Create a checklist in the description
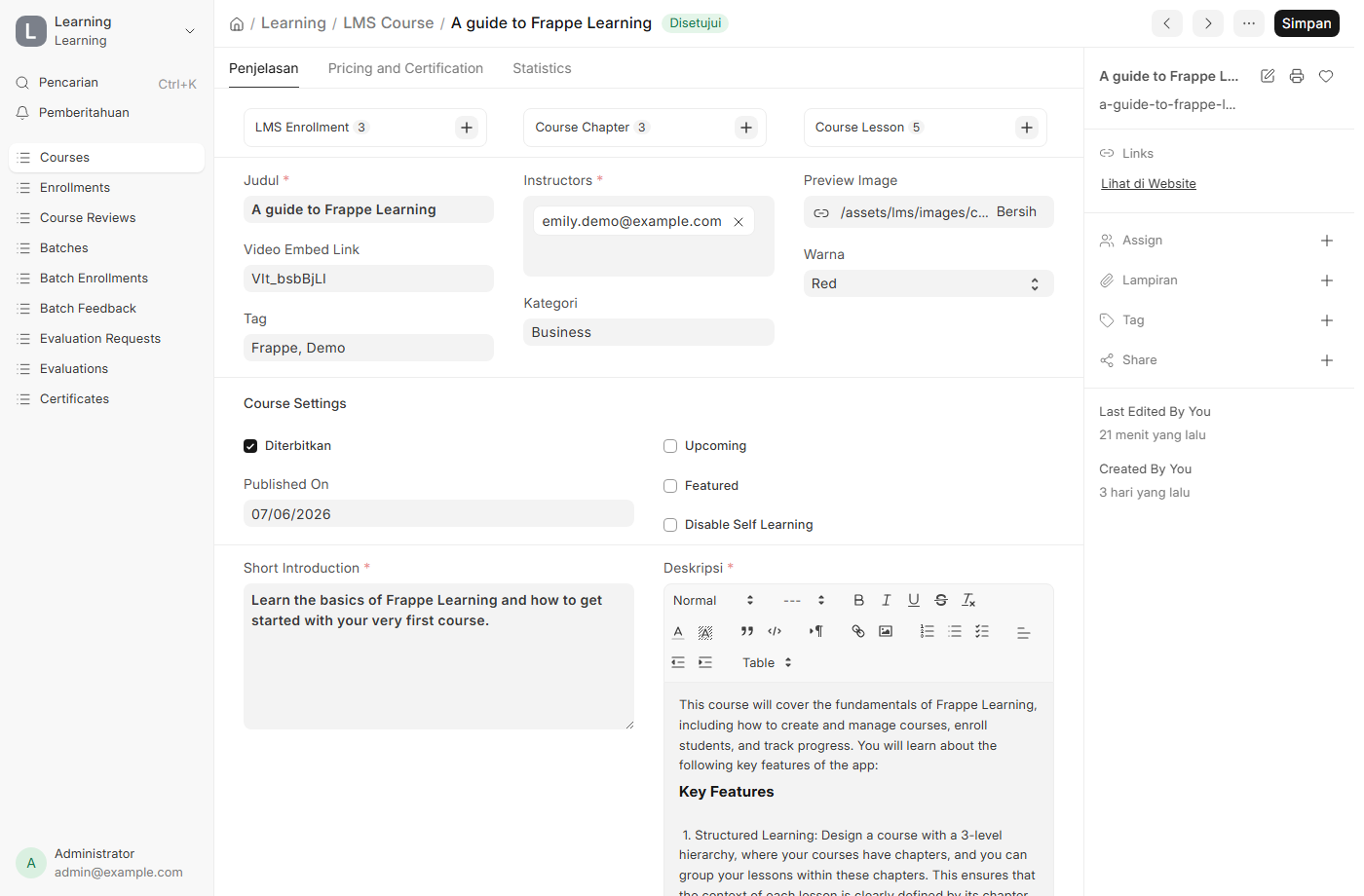The image size is (1364, 896). point(982,631)
